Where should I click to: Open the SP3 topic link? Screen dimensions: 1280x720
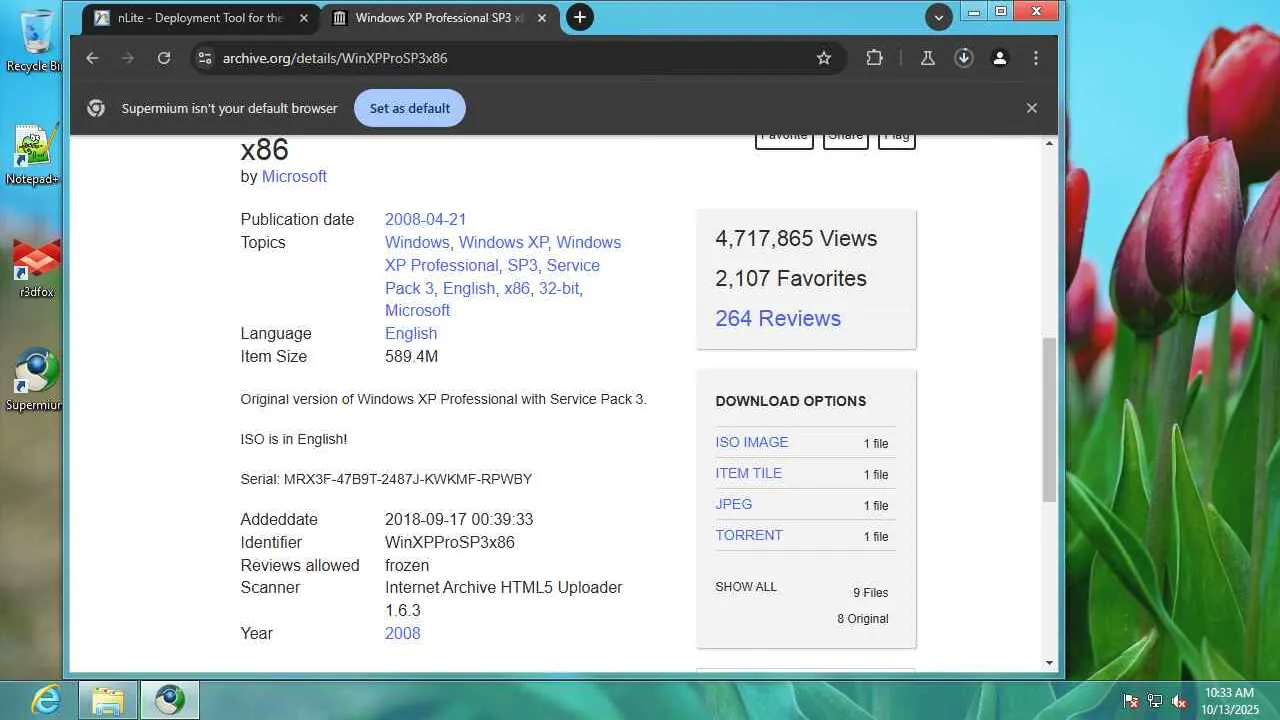coord(522,265)
